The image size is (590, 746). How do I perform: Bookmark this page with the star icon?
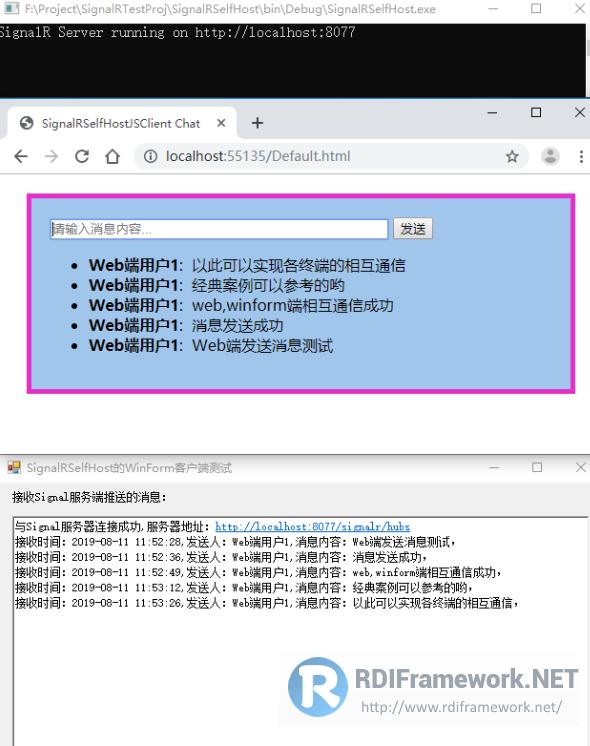coord(512,156)
